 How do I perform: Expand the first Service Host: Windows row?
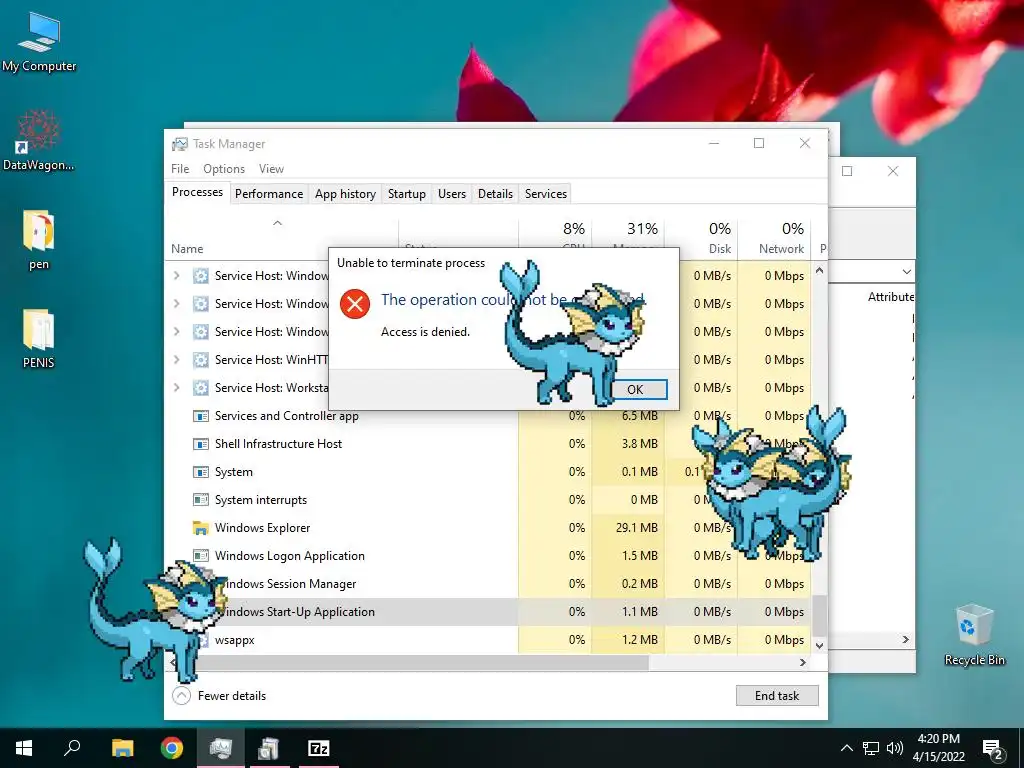176,276
